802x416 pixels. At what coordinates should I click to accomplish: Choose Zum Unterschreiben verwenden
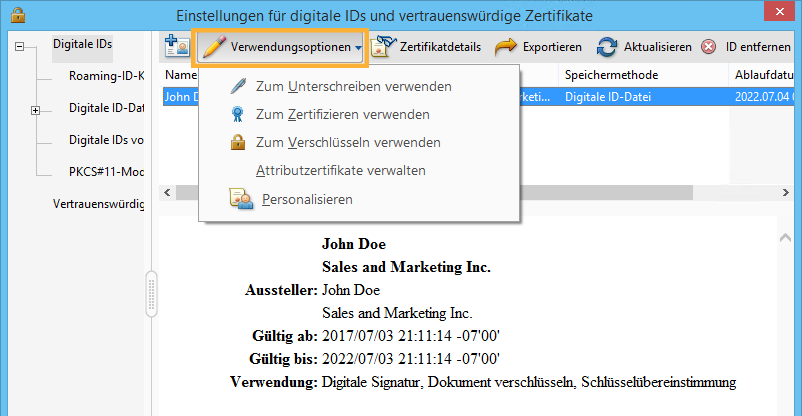pos(353,87)
